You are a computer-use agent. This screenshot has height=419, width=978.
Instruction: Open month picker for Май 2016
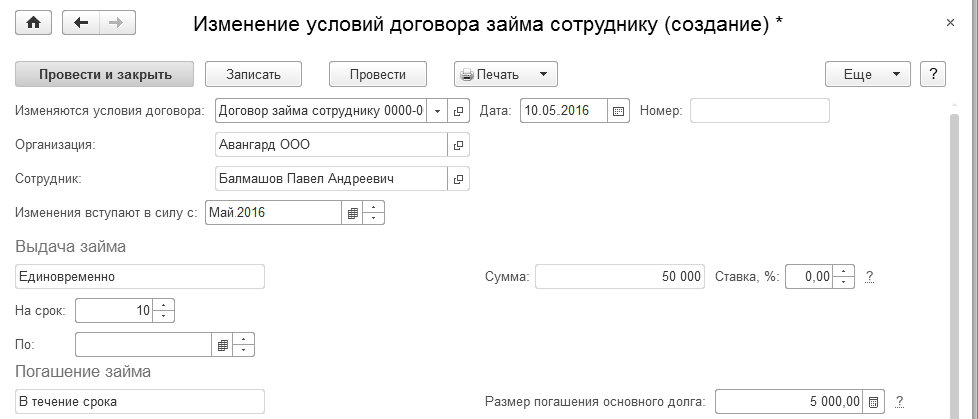[x=351, y=213]
